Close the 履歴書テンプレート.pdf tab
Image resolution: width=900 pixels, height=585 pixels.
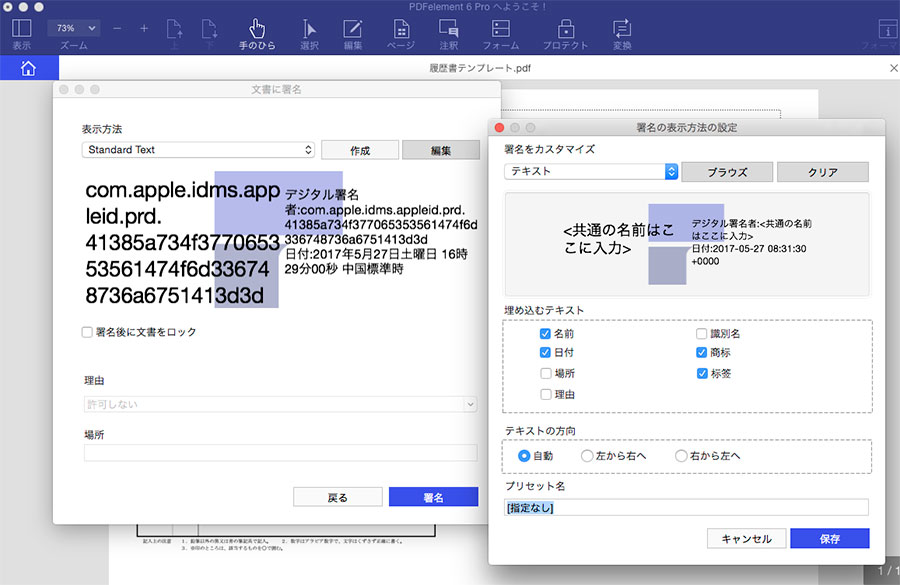[x=893, y=68]
